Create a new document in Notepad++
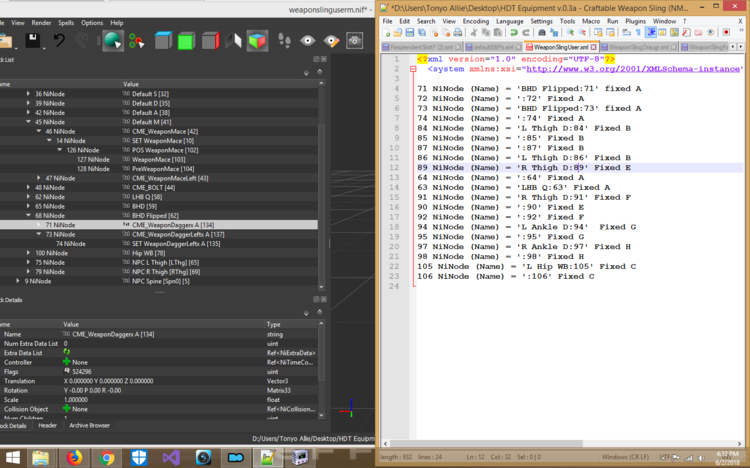Image resolution: width=750 pixels, height=468 pixels. [386, 33]
